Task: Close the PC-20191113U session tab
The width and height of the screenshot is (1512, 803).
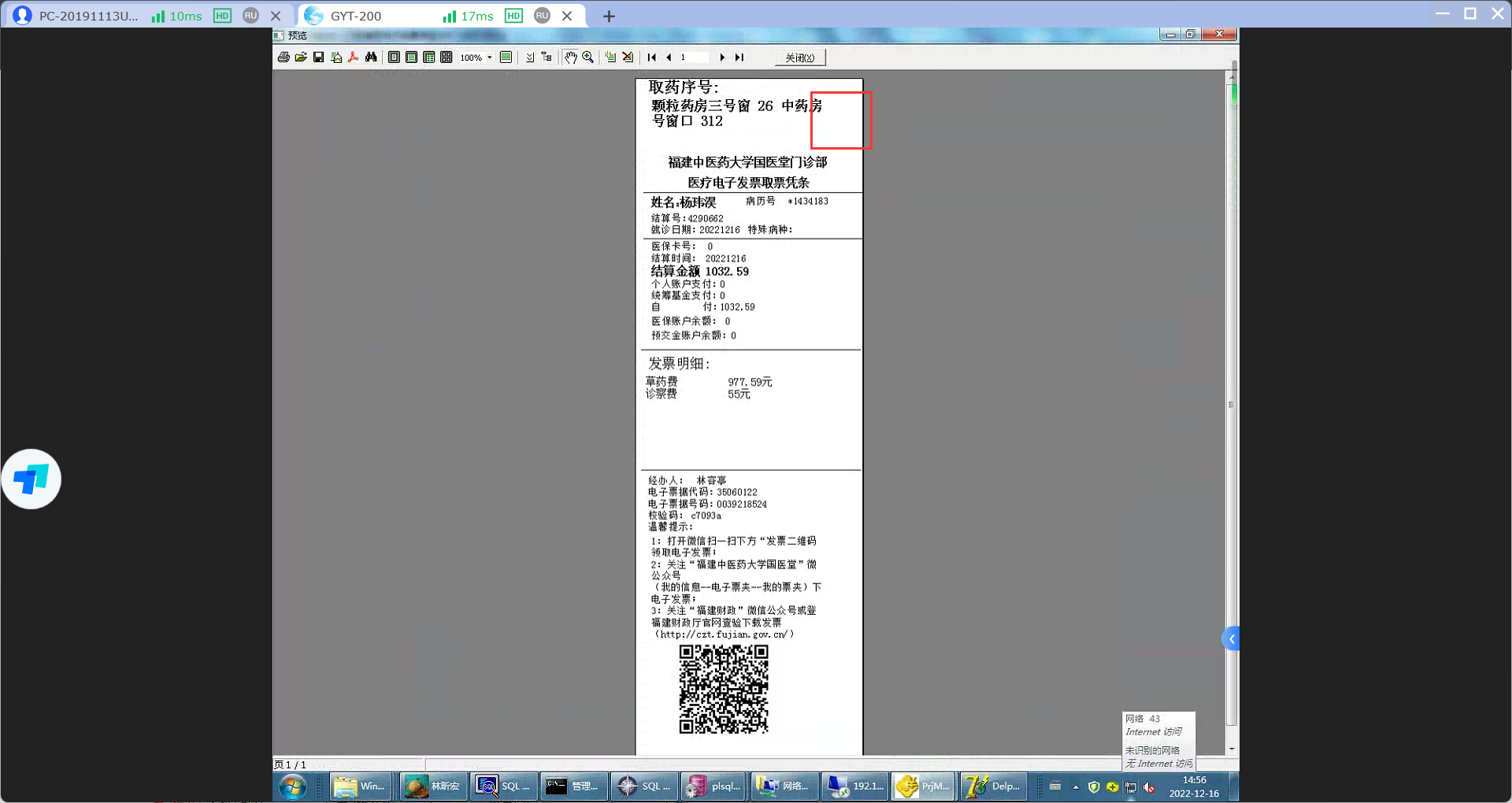Action: [276, 16]
